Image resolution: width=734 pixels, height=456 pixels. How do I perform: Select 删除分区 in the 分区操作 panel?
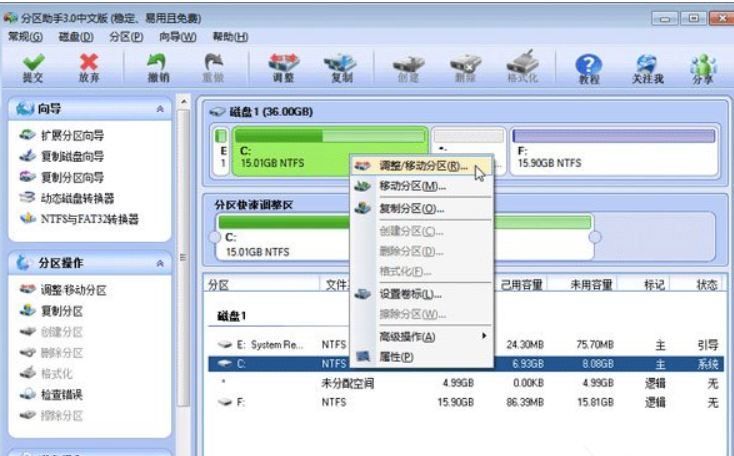tap(51, 353)
